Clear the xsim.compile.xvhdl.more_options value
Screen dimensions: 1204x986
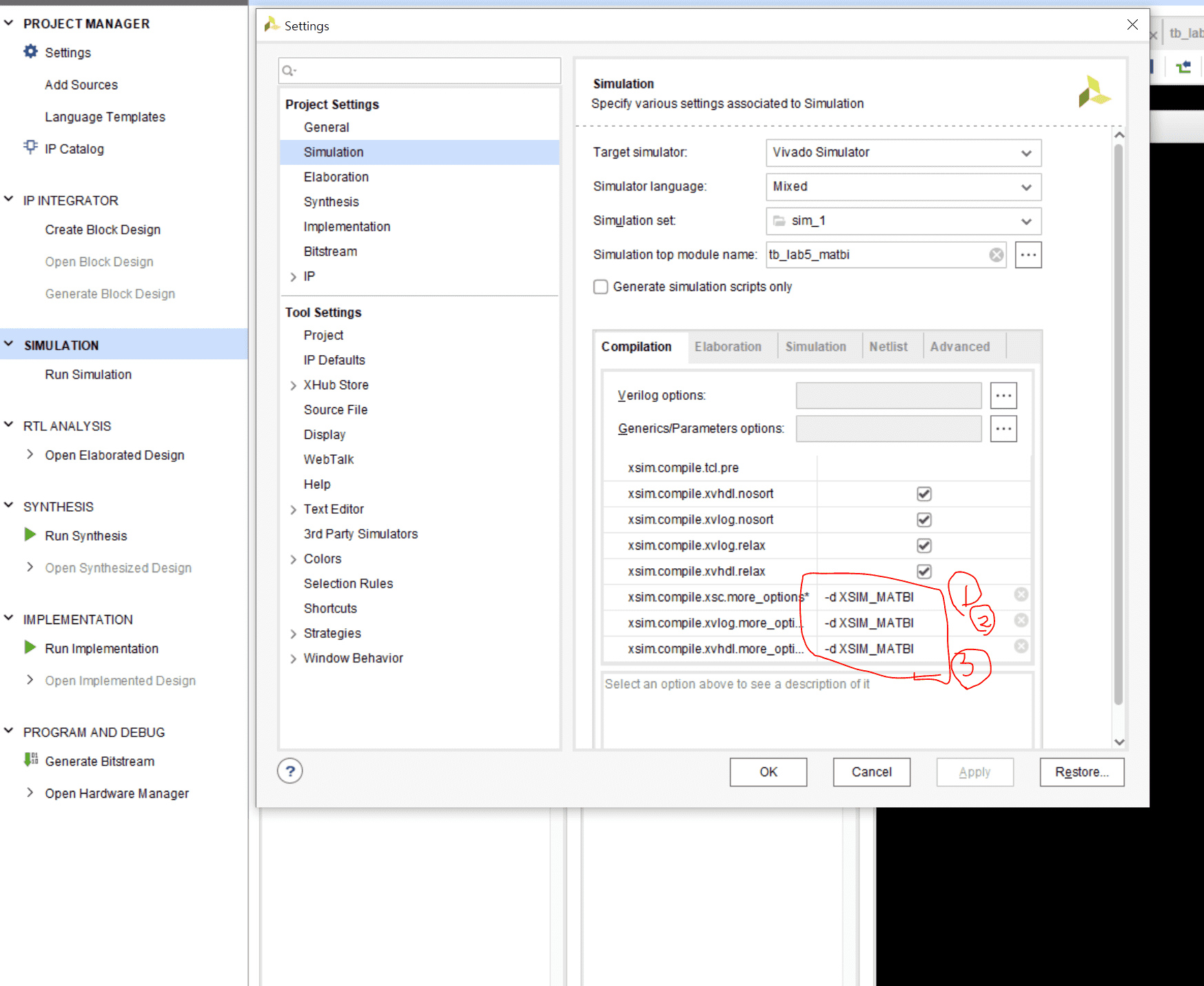1021,646
